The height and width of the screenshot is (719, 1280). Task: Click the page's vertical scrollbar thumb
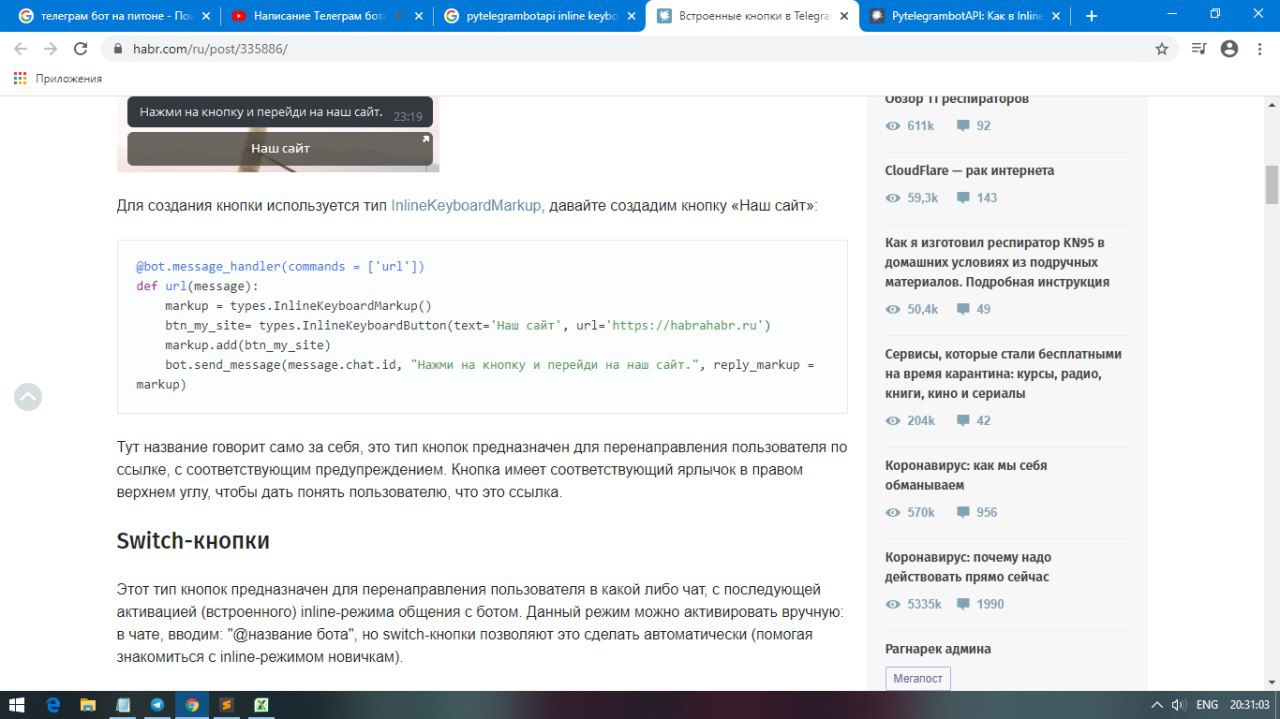click(x=1272, y=184)
